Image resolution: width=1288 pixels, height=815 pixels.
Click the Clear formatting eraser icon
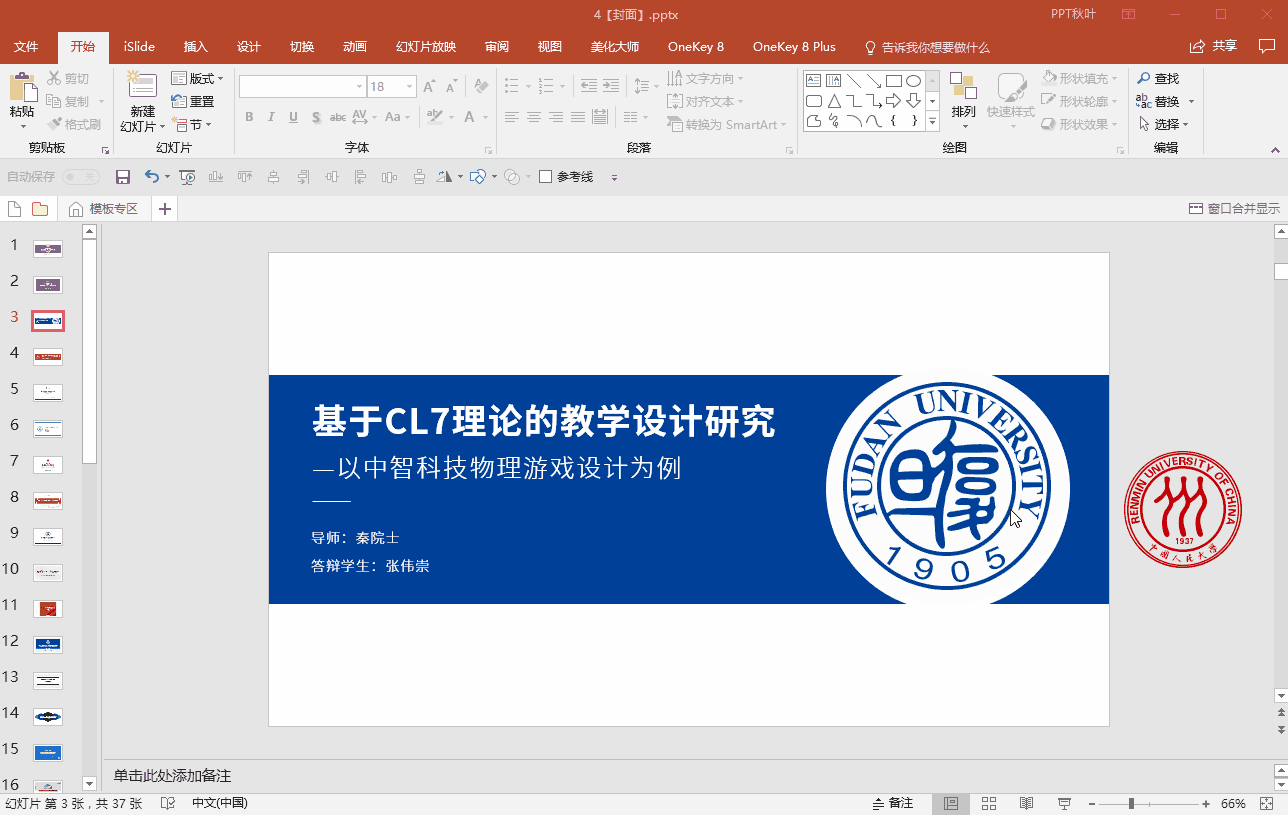coord(481,87)
